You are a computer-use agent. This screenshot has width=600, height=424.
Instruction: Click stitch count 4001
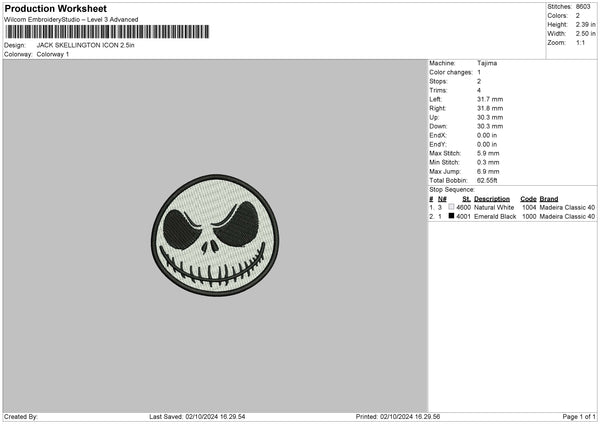tap(463, 217)
